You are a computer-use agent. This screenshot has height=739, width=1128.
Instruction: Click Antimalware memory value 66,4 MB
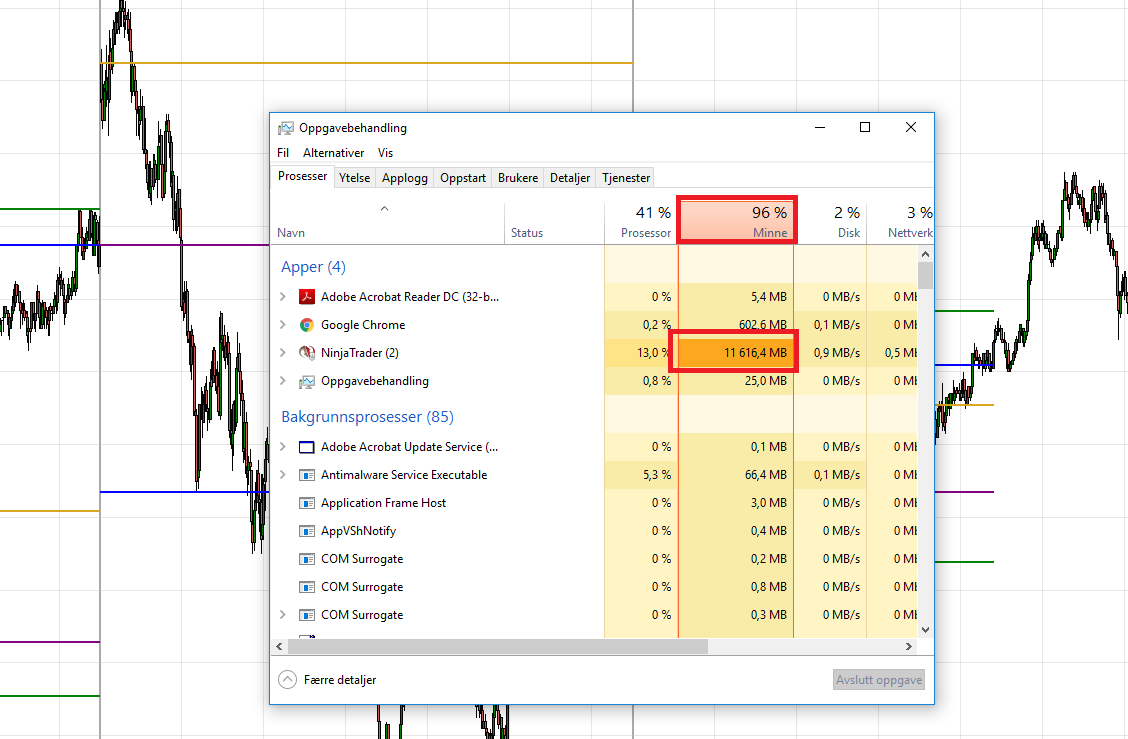[x=765, y=475]
